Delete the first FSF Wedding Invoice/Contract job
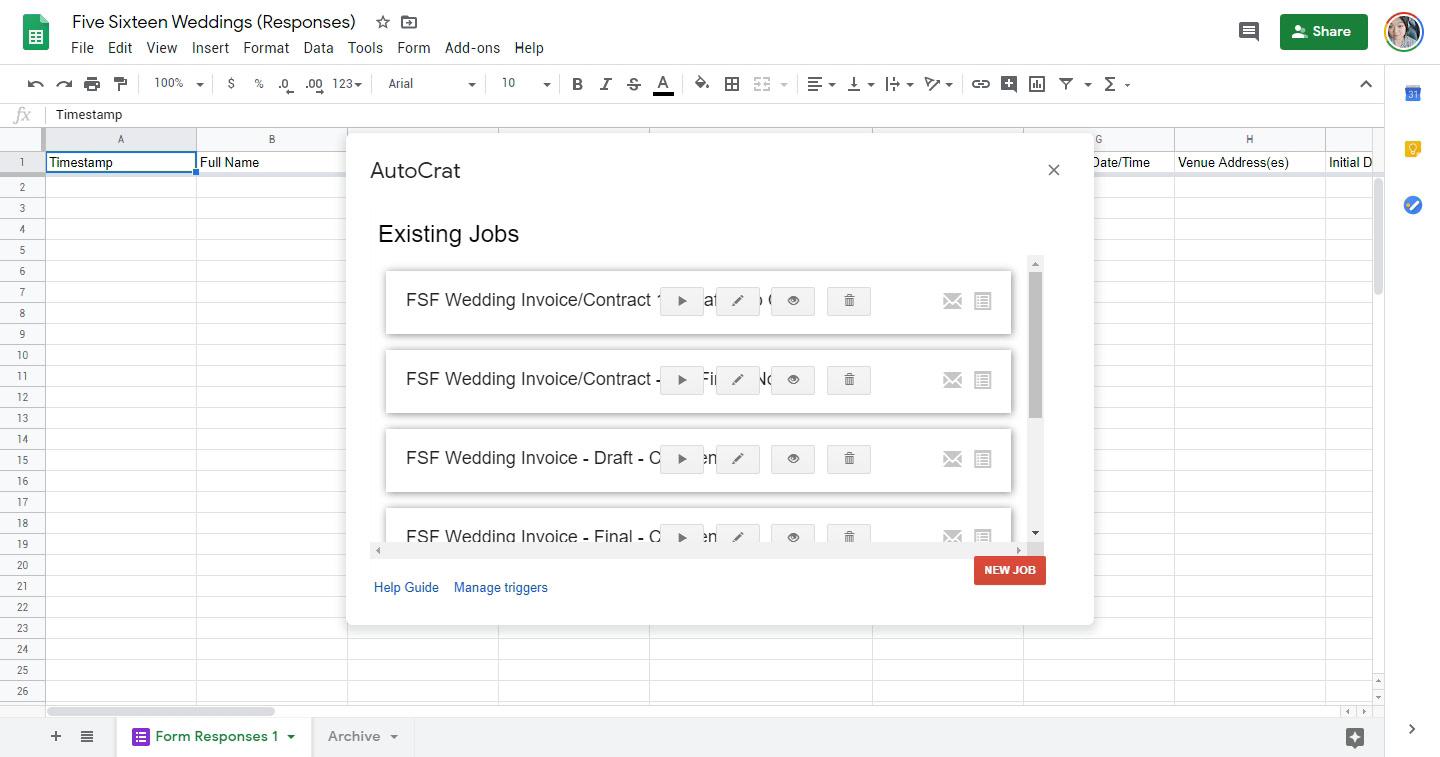The height and width of the screenshot is (757, 1440). pyautogui.click(x=849, y=301)
